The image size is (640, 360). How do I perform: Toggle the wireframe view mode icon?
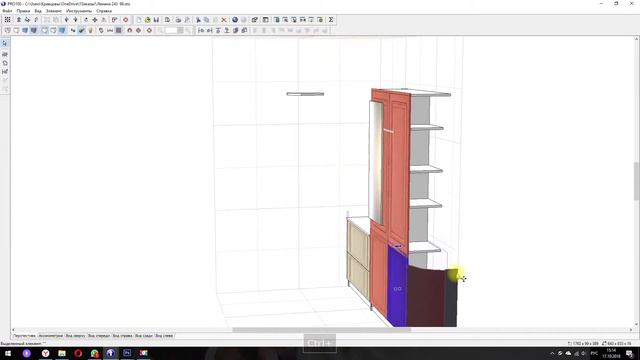[7, 30]
